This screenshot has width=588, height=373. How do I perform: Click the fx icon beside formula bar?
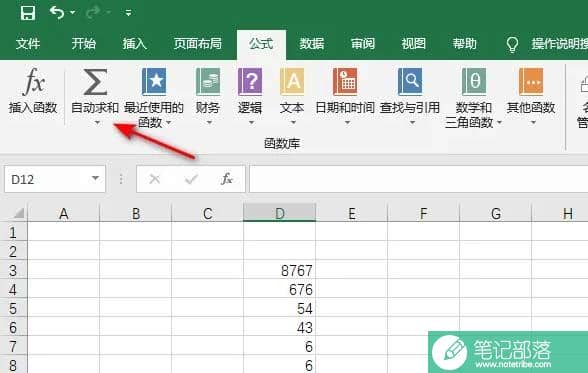(226, 179)
